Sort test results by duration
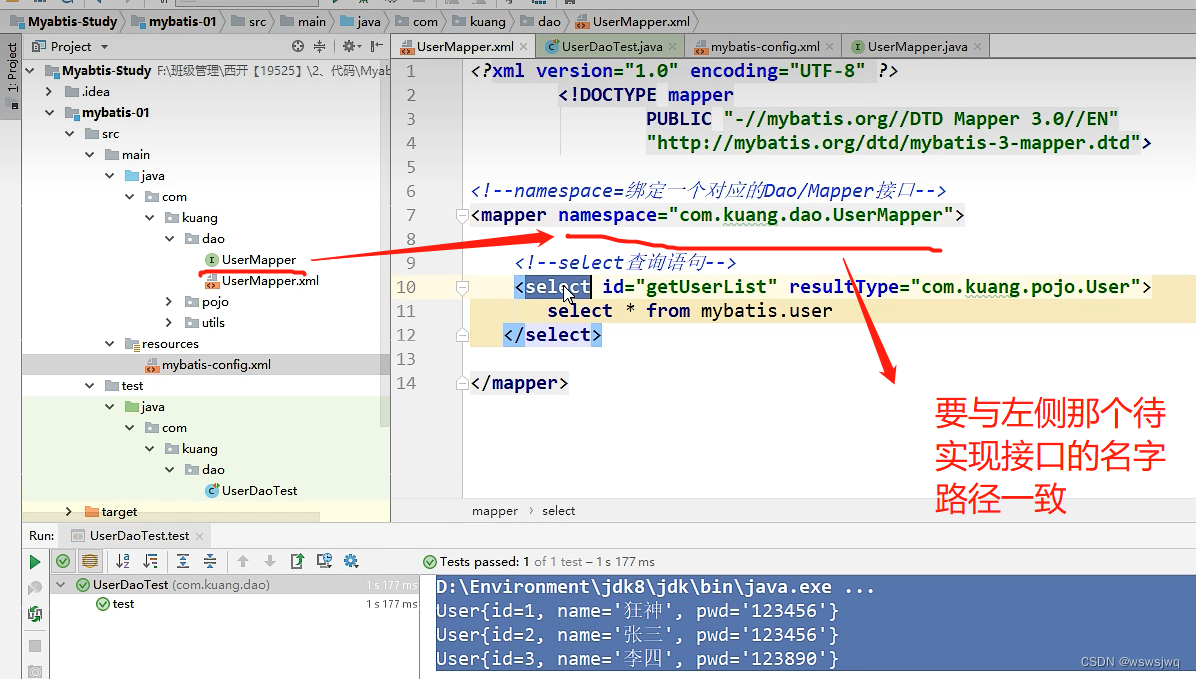Image resolution: width=1196 pixels, height=679 pixels. pyautogui.click(x=150, y=562)
